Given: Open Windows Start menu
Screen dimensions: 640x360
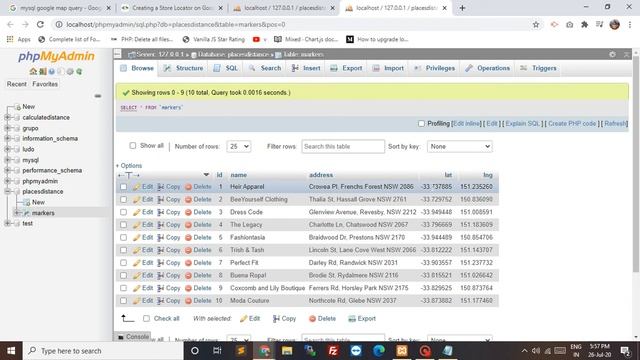Looking at the screenshot, I should point(11,351).
